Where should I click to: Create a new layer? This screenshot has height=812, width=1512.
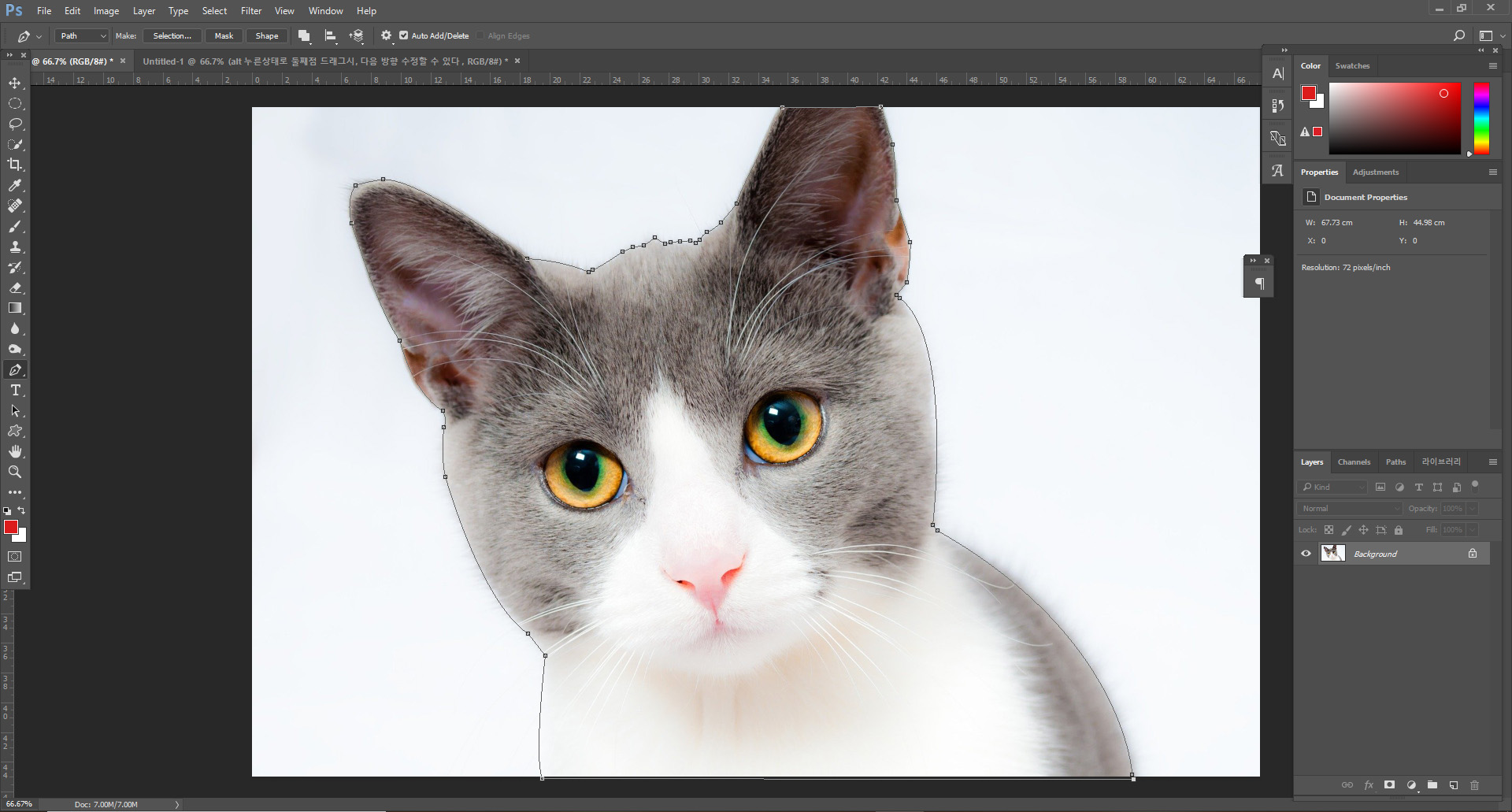tap(1454, 785)
